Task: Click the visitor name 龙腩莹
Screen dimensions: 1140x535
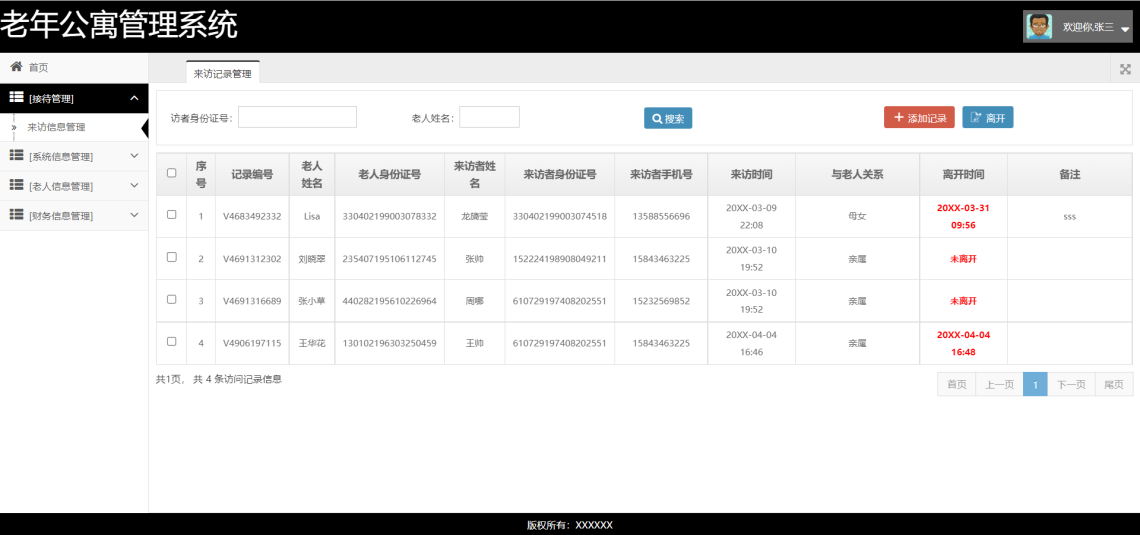Action: (475, 217)
